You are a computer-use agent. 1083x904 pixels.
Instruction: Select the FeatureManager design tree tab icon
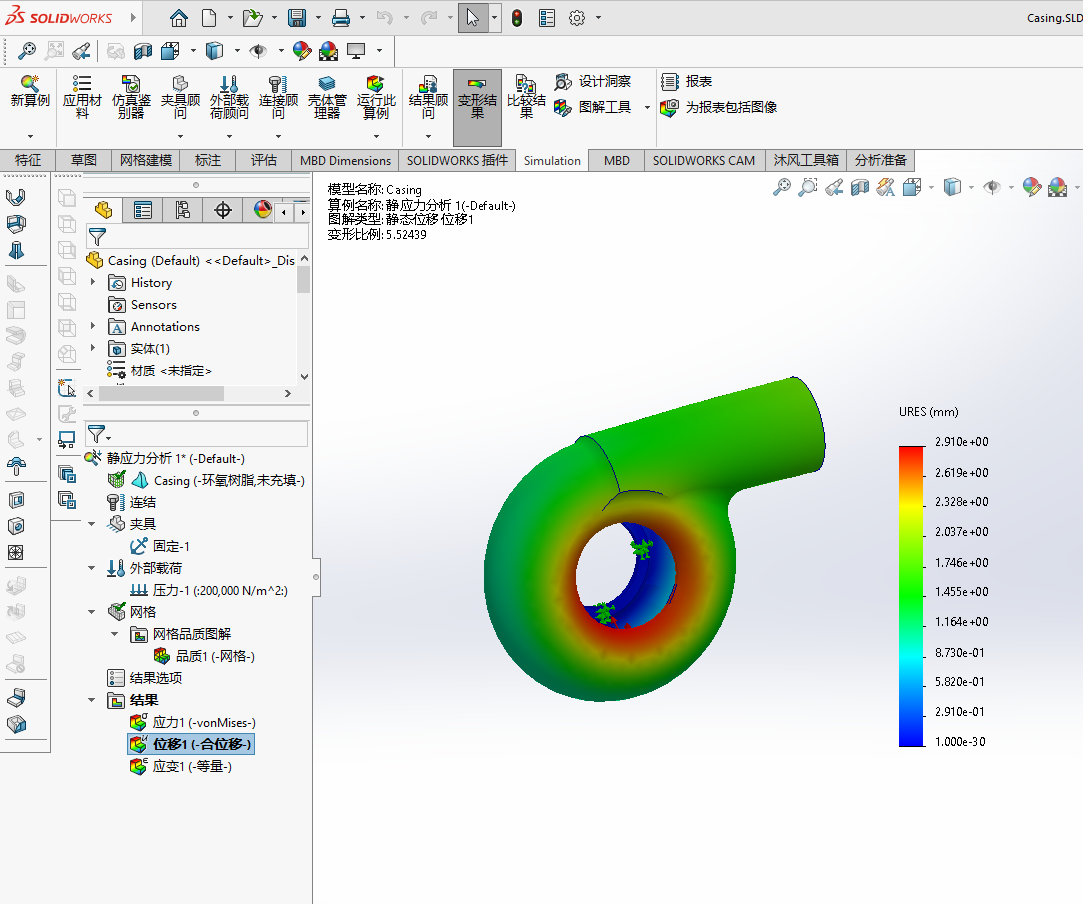[x=103, y=210]
